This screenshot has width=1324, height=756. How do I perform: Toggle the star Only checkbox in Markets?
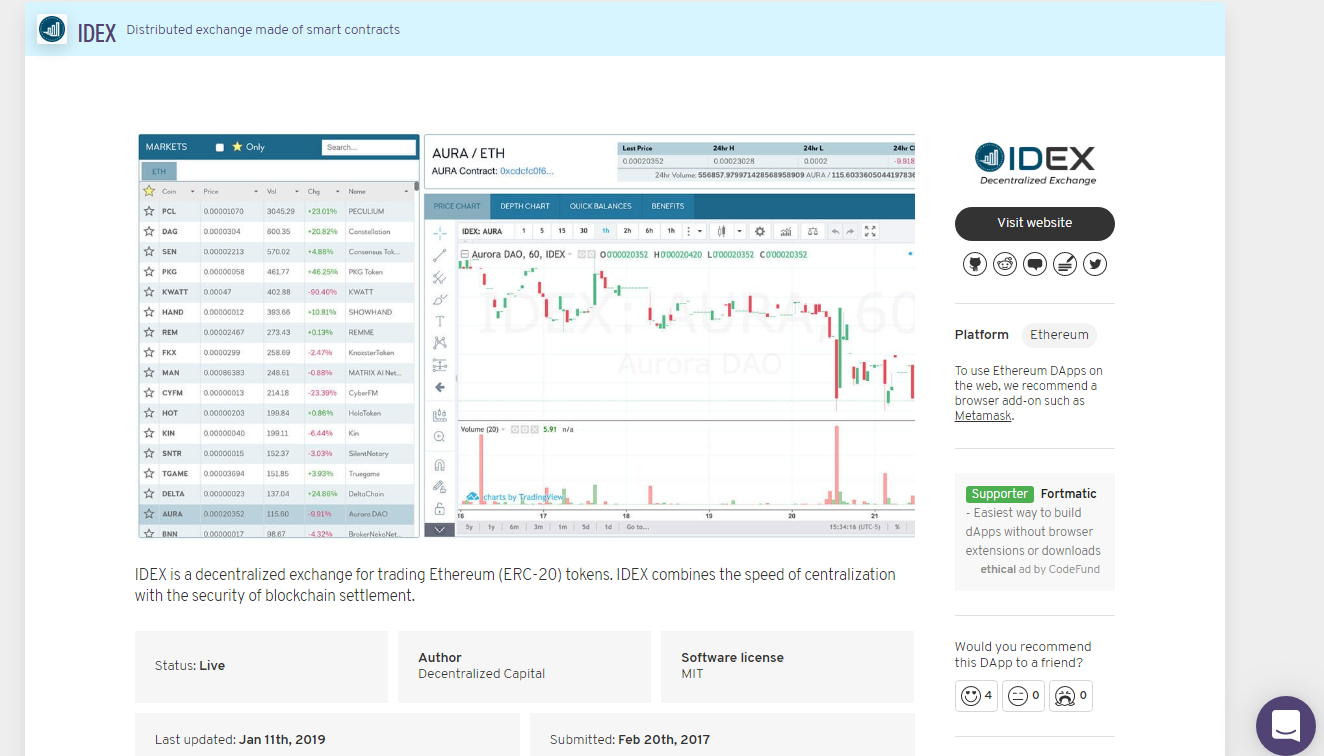[x=220, y=147]
